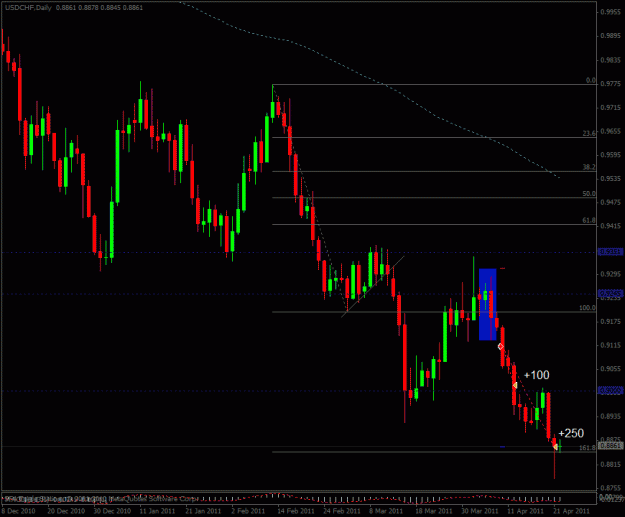Click the arrow marker below +250
The width and height of the screenshot is (625, 517).
pos(555,447)
